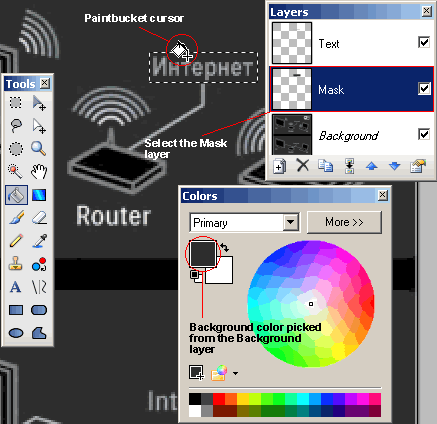Move the layer down
This screenshot has width=437, height=424.
[395, 166]
